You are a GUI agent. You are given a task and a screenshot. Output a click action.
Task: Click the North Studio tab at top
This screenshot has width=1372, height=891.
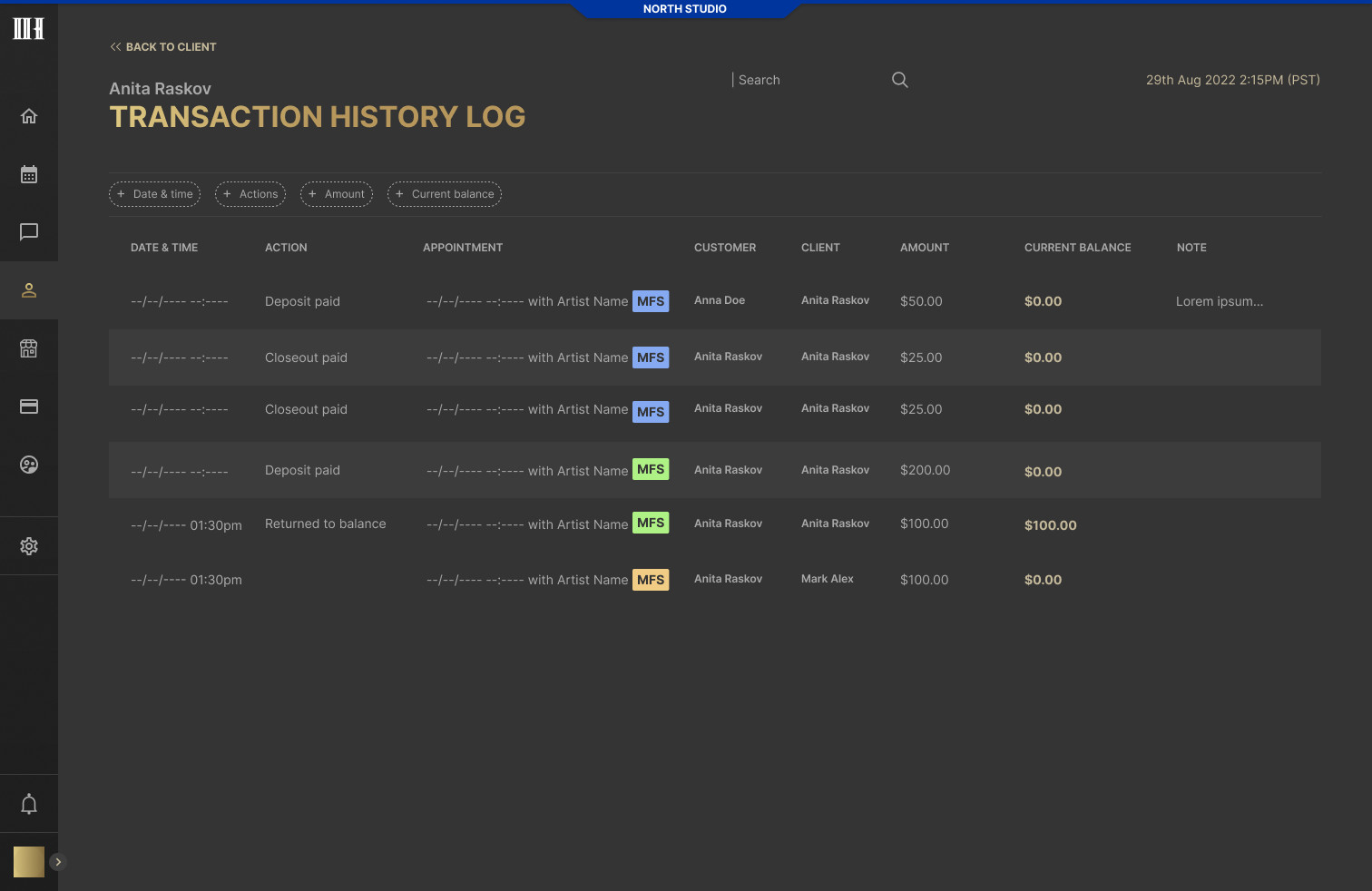[x=685, y=9]
